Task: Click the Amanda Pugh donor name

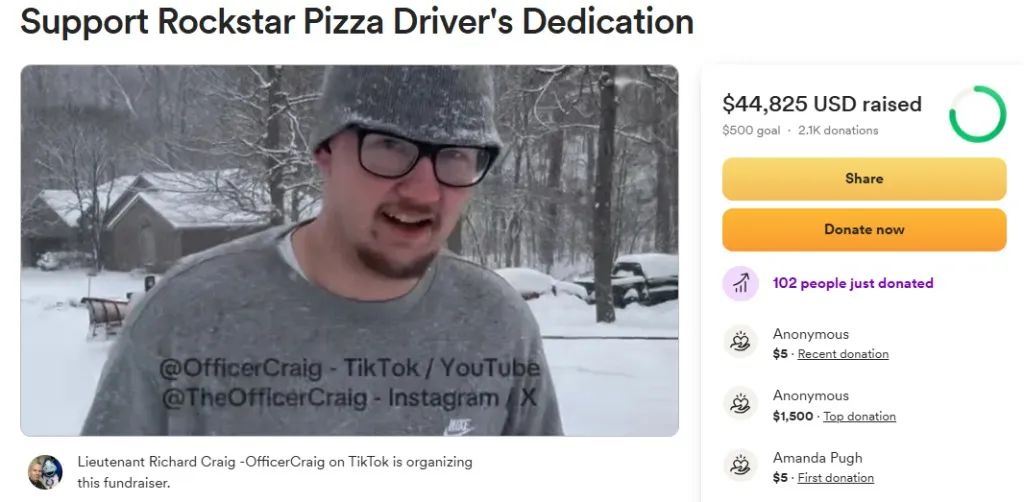Action: click(817, 458)
